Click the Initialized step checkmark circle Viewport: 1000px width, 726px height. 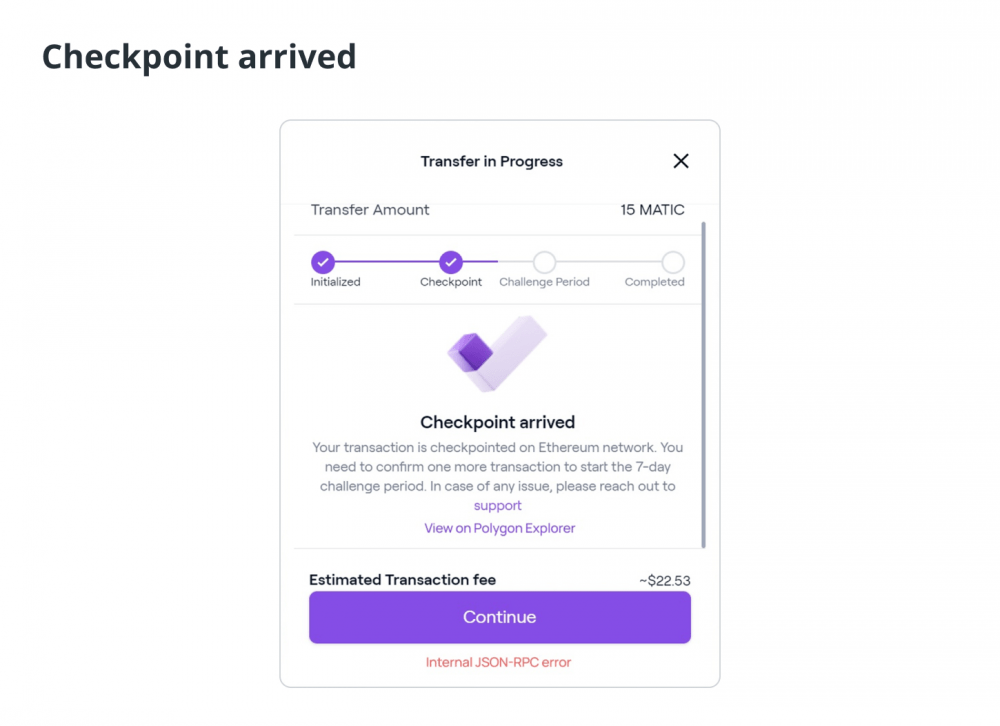pyautogui.click(x=323, y=262)
